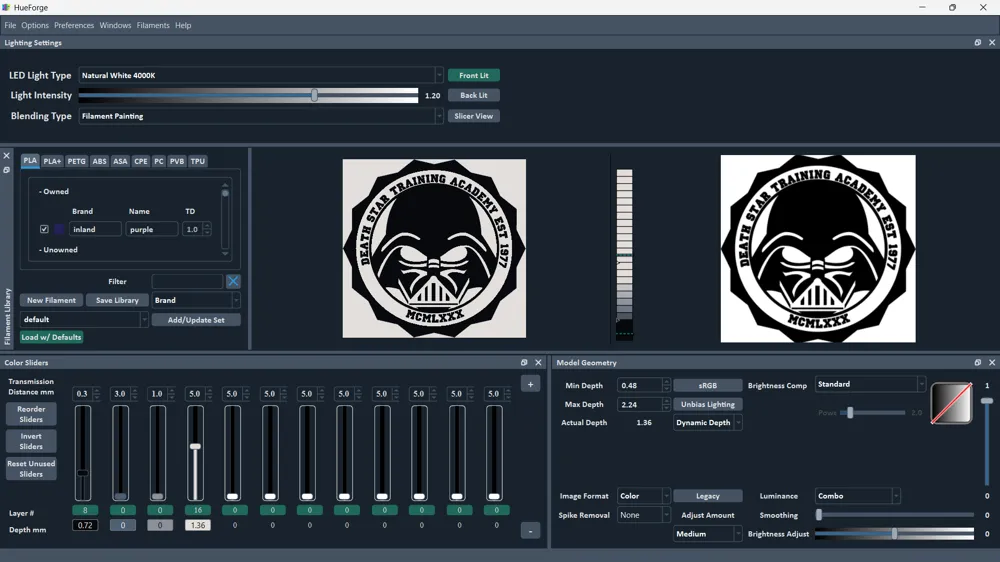Click Load w/ Defaults button
The width and height of the screenshot is (1000, 562).
(x=51, y=337)
